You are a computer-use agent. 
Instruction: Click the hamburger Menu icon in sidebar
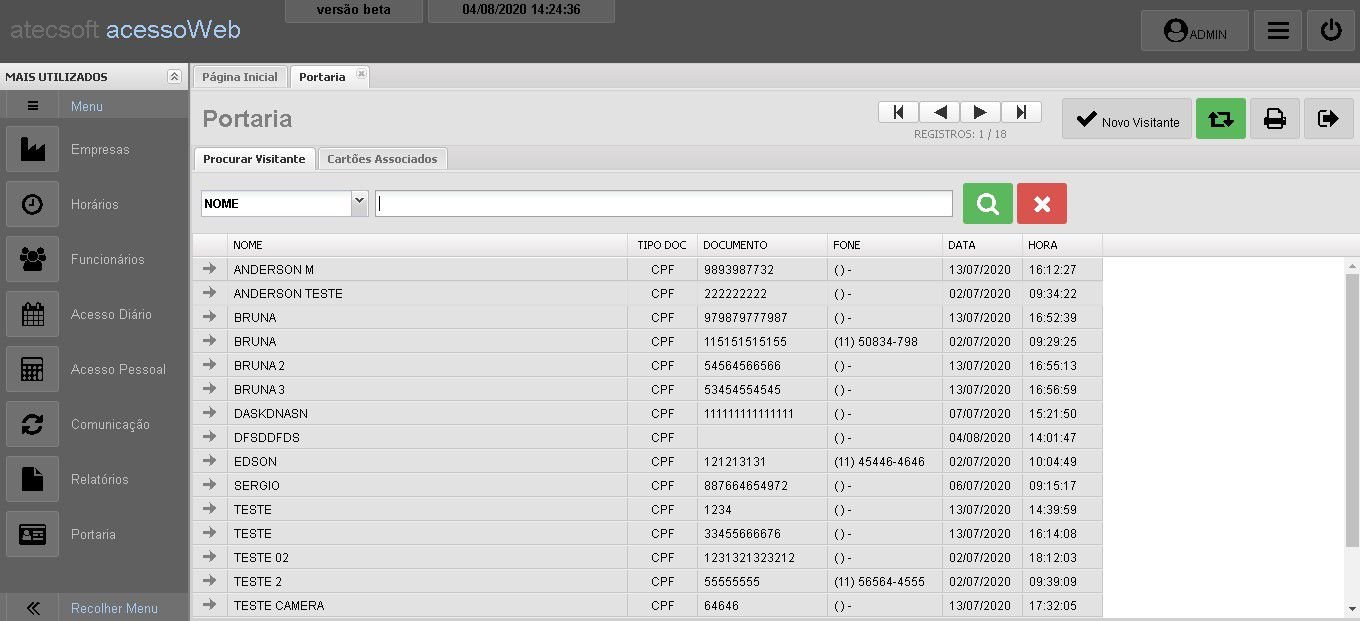(x=33, y=106)
